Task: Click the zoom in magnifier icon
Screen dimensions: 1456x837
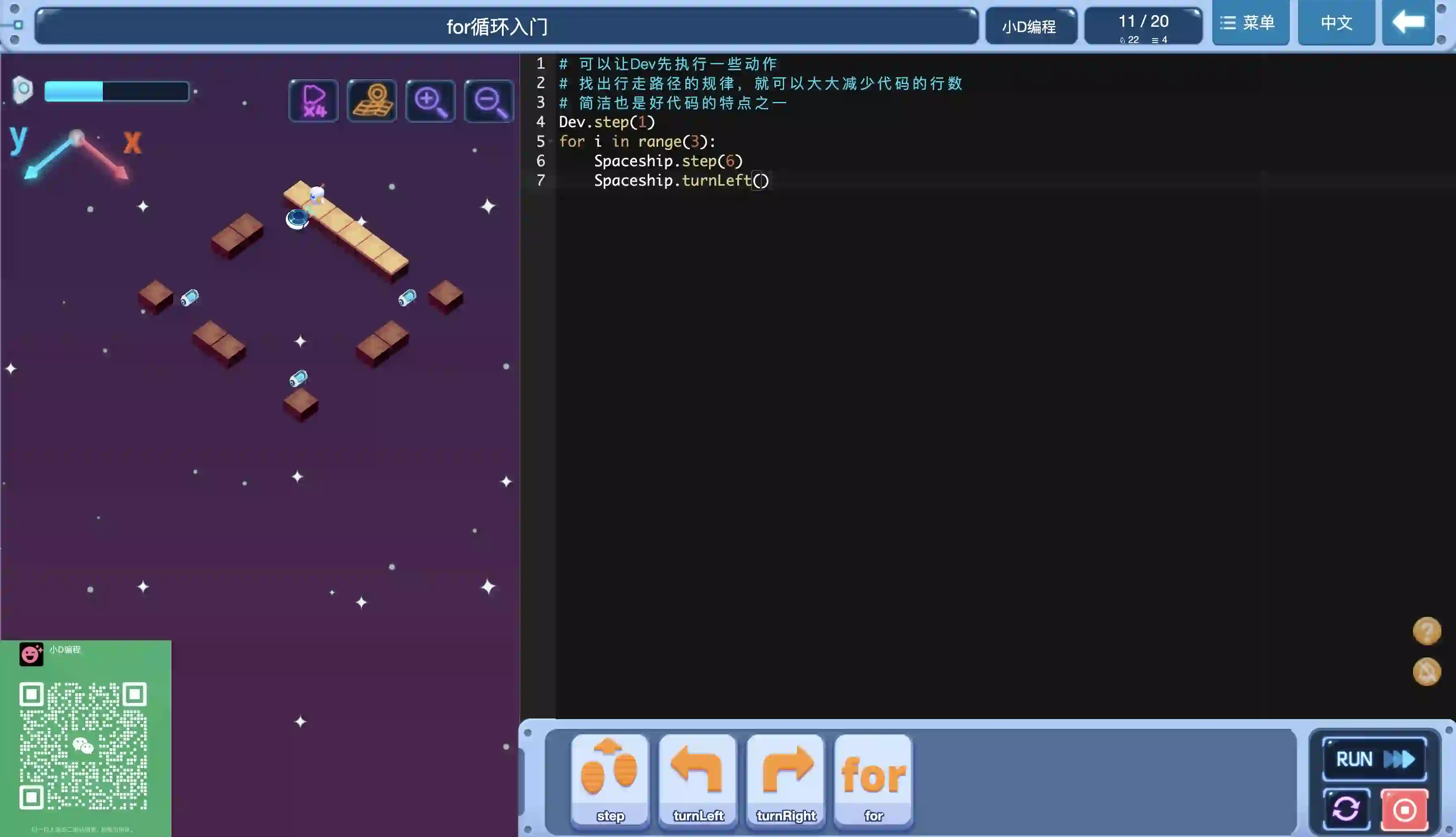Action: coord(430,101)
